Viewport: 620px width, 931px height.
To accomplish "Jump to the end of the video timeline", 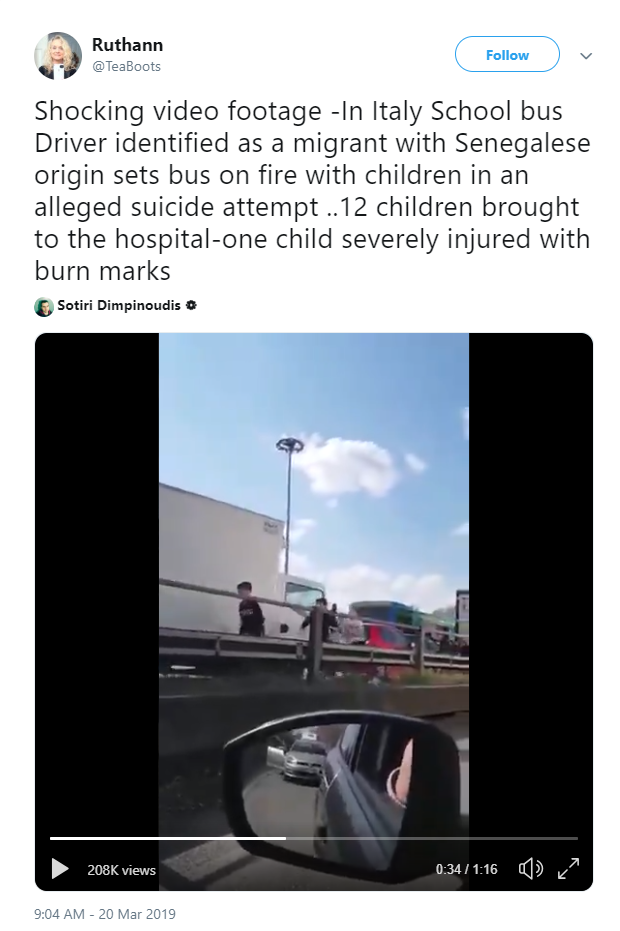I will coord(575,838).
